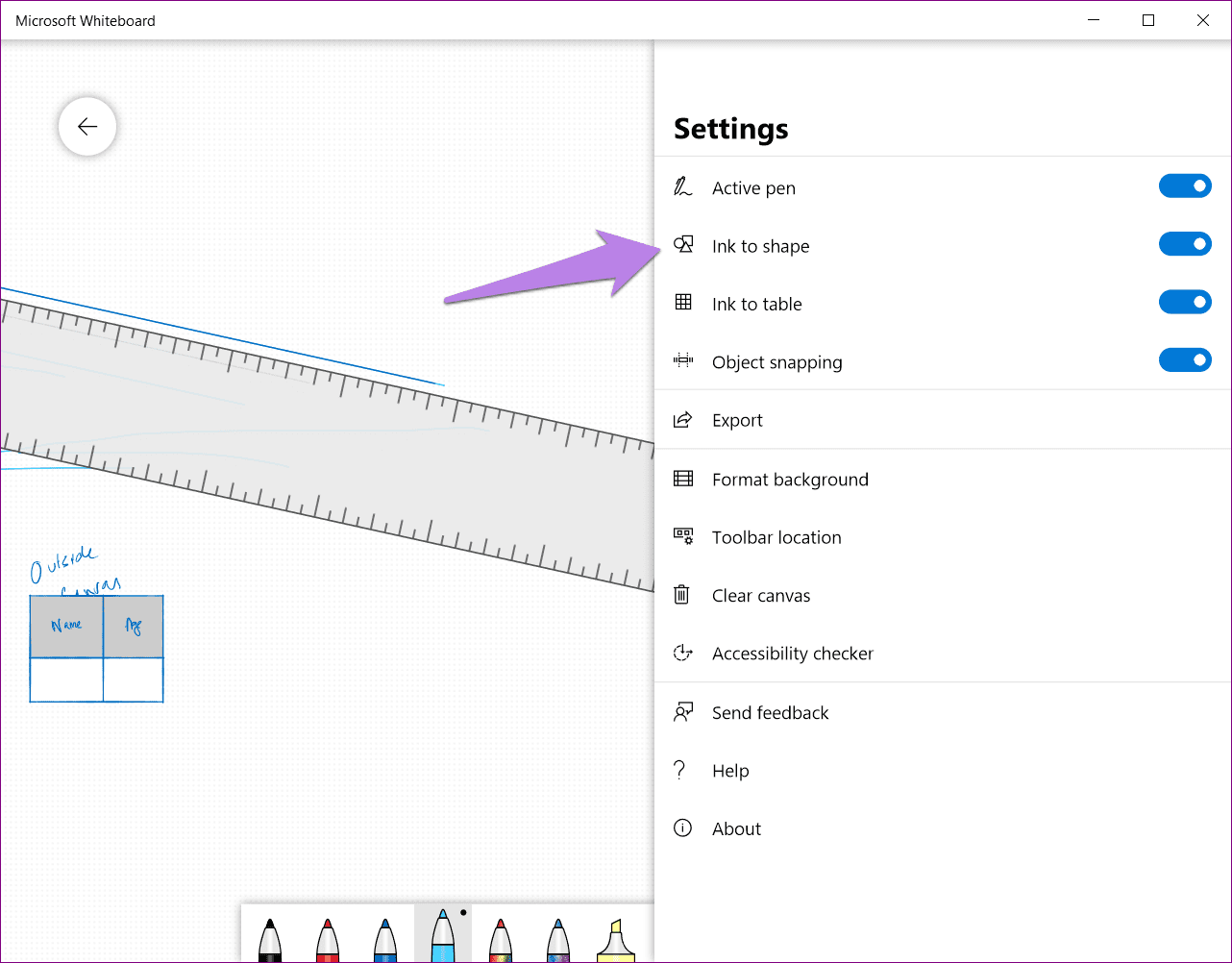Image resolution: width=1232 pixels, height=963 pixels.
Task: Select the rainbow ink pen
Action: pyautogui.click(x=500, y=939)
